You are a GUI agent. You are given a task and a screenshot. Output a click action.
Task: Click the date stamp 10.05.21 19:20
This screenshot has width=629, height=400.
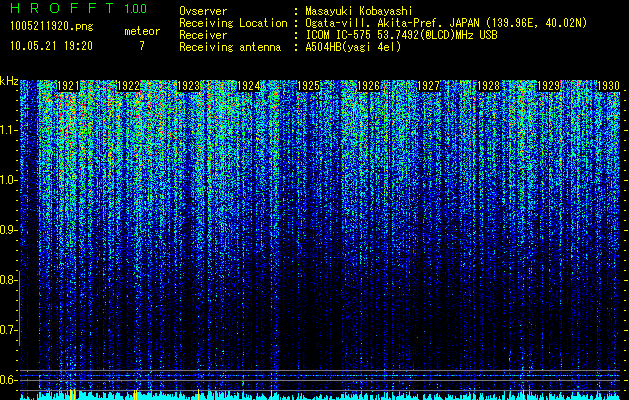click(x=51, y=46)
